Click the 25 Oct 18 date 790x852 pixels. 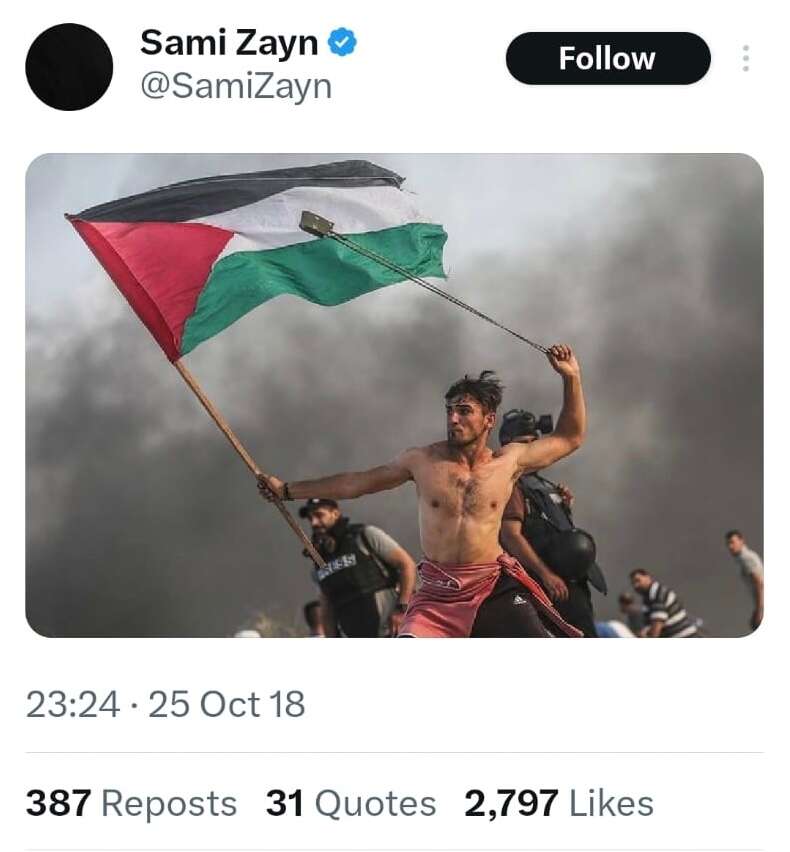(227, 705)
